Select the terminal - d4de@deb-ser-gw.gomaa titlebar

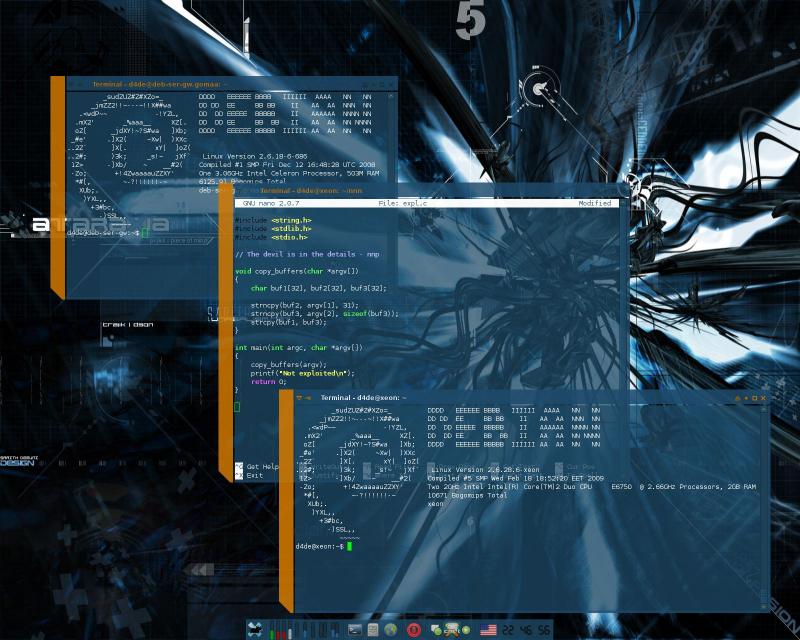coord(155,83)
